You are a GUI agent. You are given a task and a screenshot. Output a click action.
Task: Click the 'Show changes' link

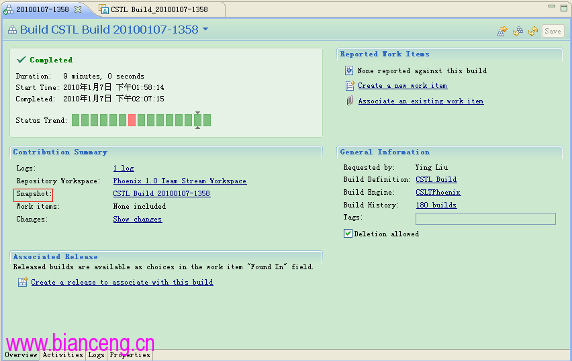[x=138, y=219]
